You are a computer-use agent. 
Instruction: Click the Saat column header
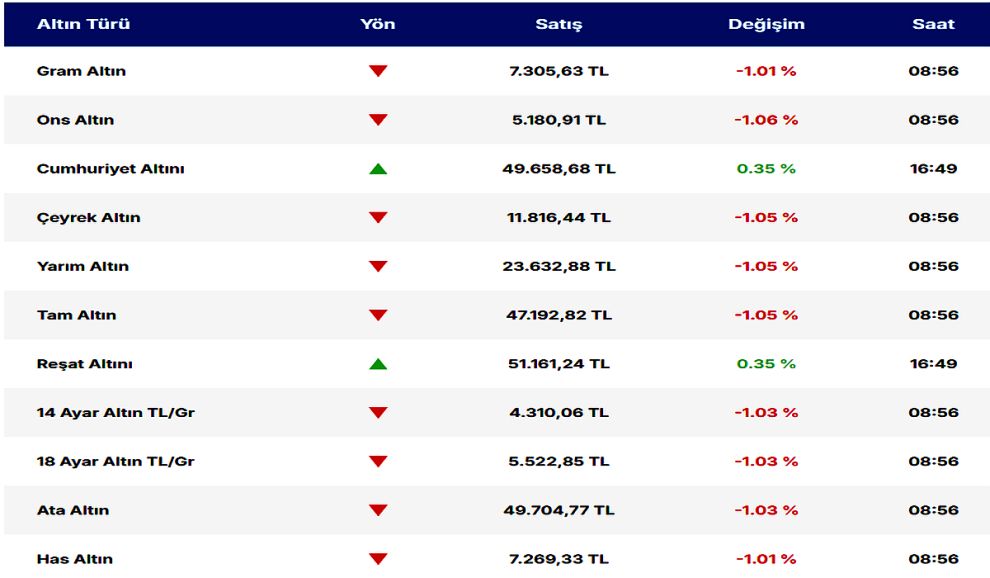point(933,24)
